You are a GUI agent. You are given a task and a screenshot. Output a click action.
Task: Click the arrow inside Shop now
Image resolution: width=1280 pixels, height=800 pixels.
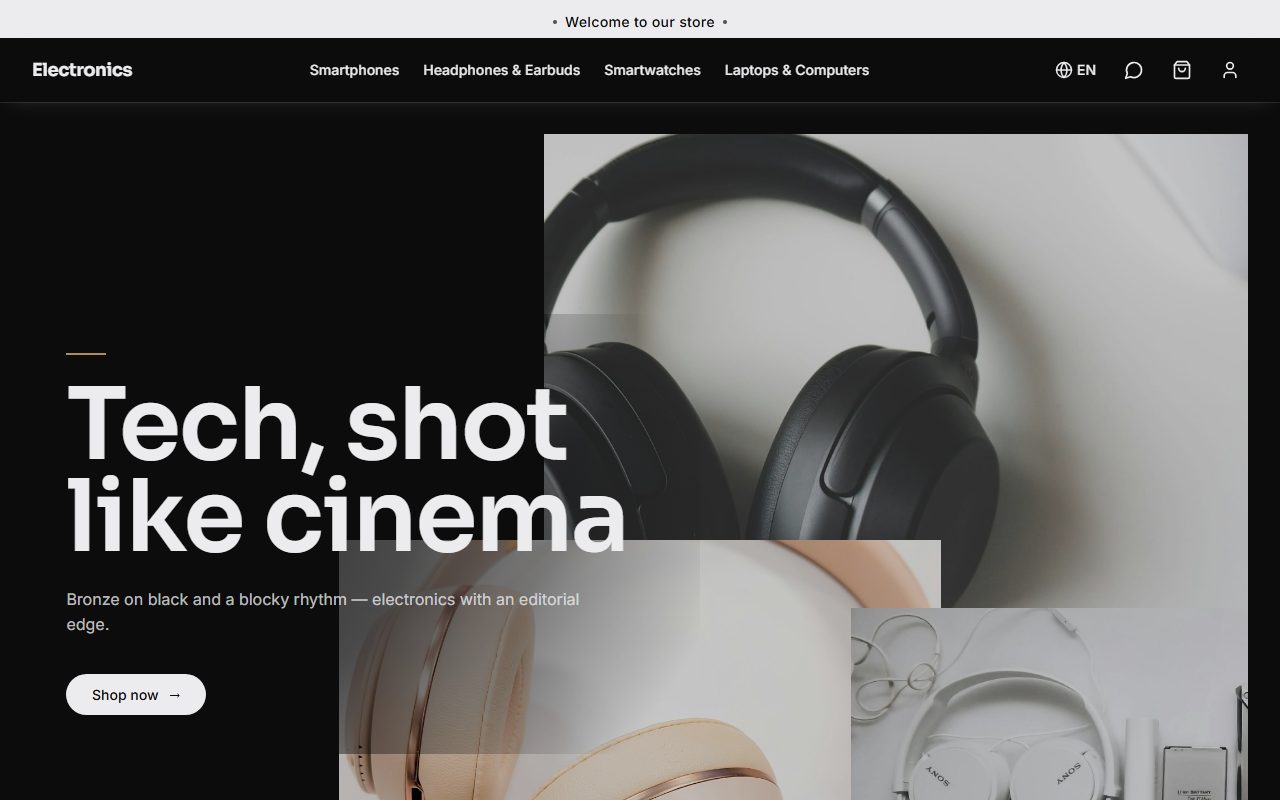pyautogui.click(x=174, y=695)
